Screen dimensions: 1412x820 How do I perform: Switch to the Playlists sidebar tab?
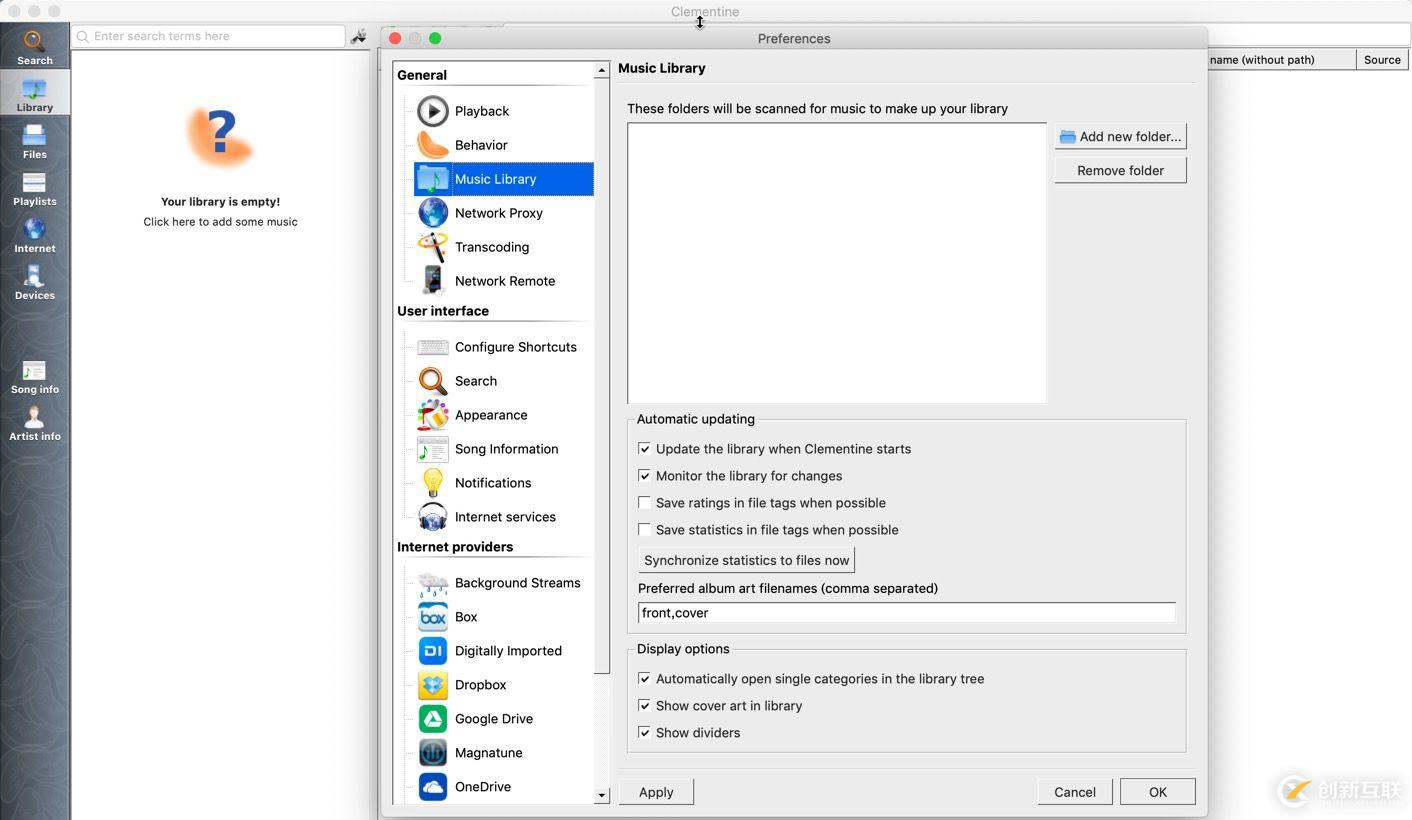[x=35, y=188]
